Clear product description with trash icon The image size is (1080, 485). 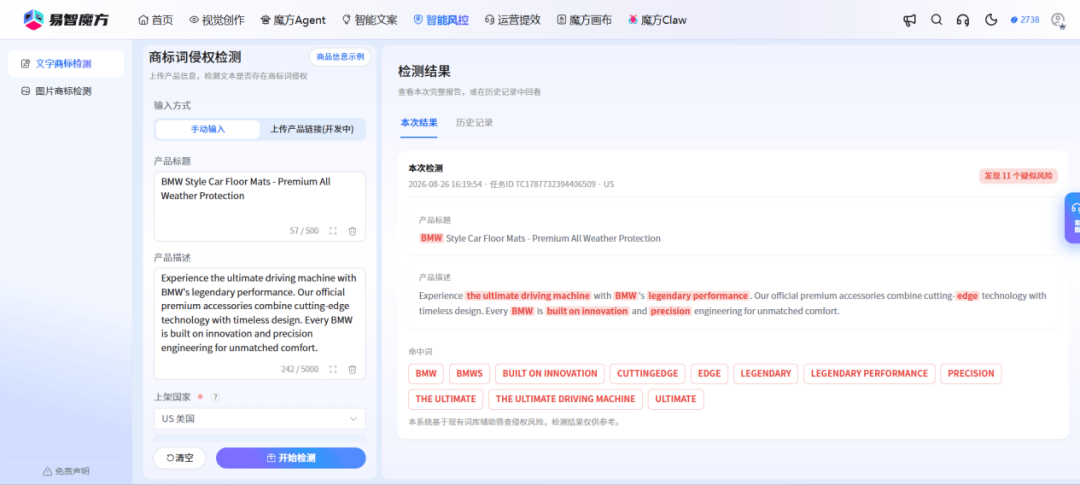[352, 369]
